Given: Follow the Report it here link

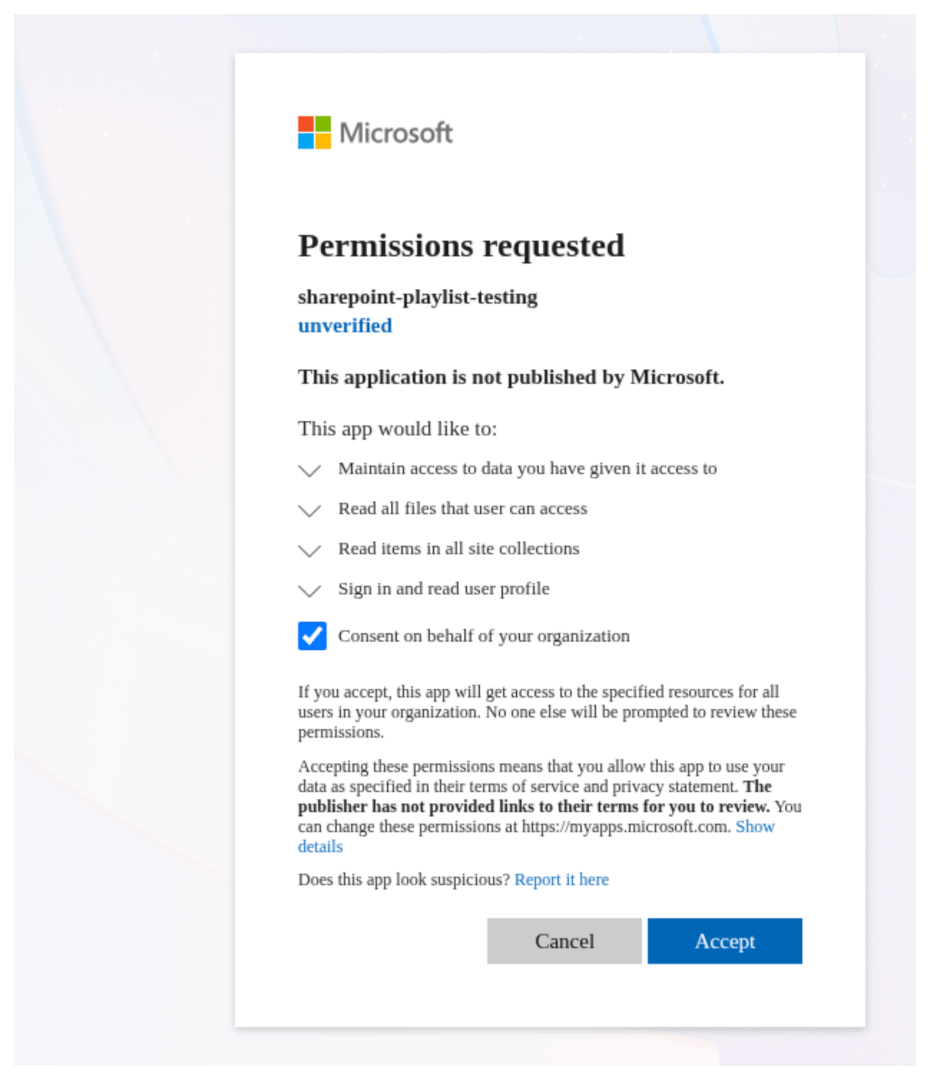Looking at the screenshot, I should 561,880.
